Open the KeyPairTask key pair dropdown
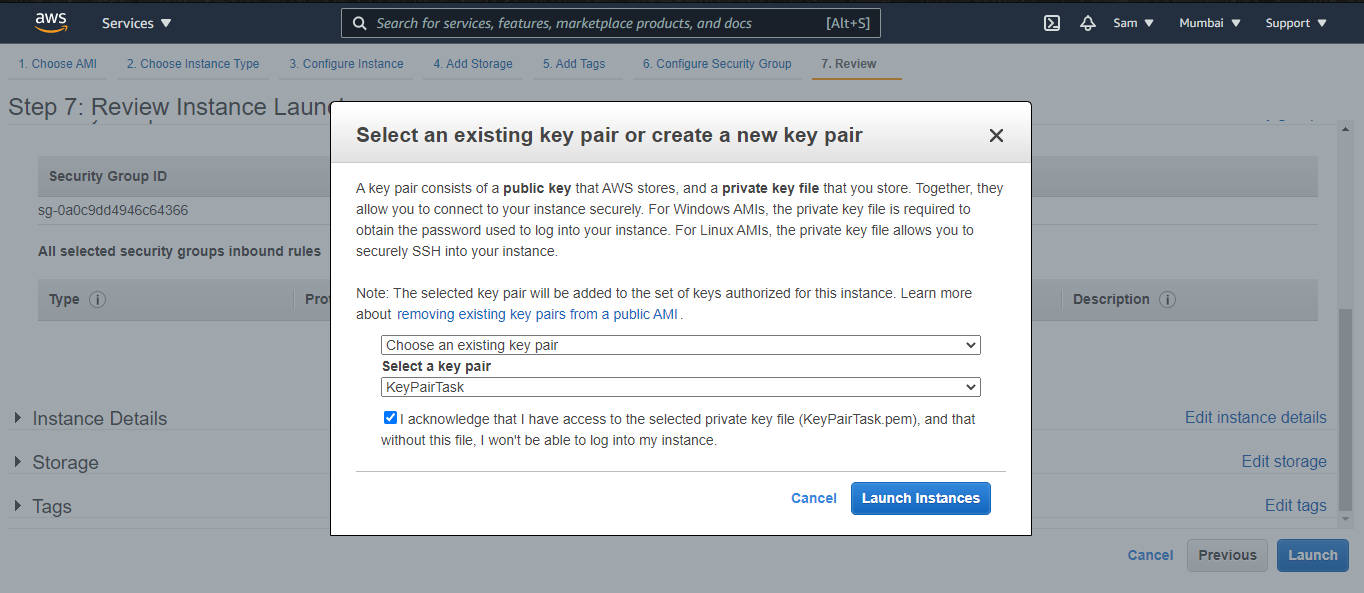This screenshot has width=1364, height=593. (680, 387)
